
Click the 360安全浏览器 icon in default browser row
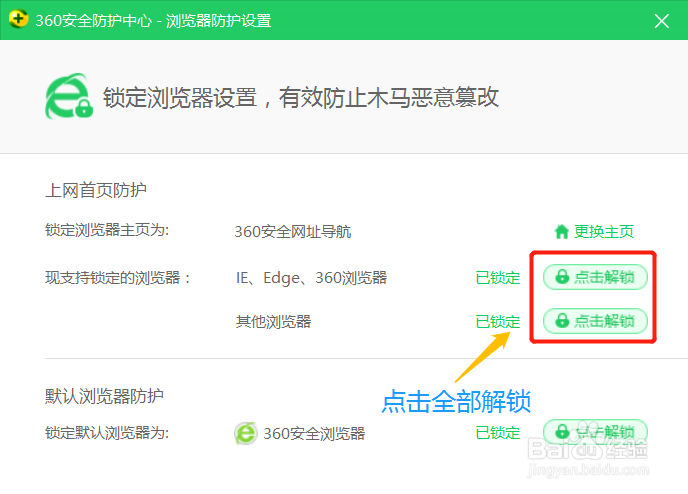pyautogui.click(x=246, y=433)
